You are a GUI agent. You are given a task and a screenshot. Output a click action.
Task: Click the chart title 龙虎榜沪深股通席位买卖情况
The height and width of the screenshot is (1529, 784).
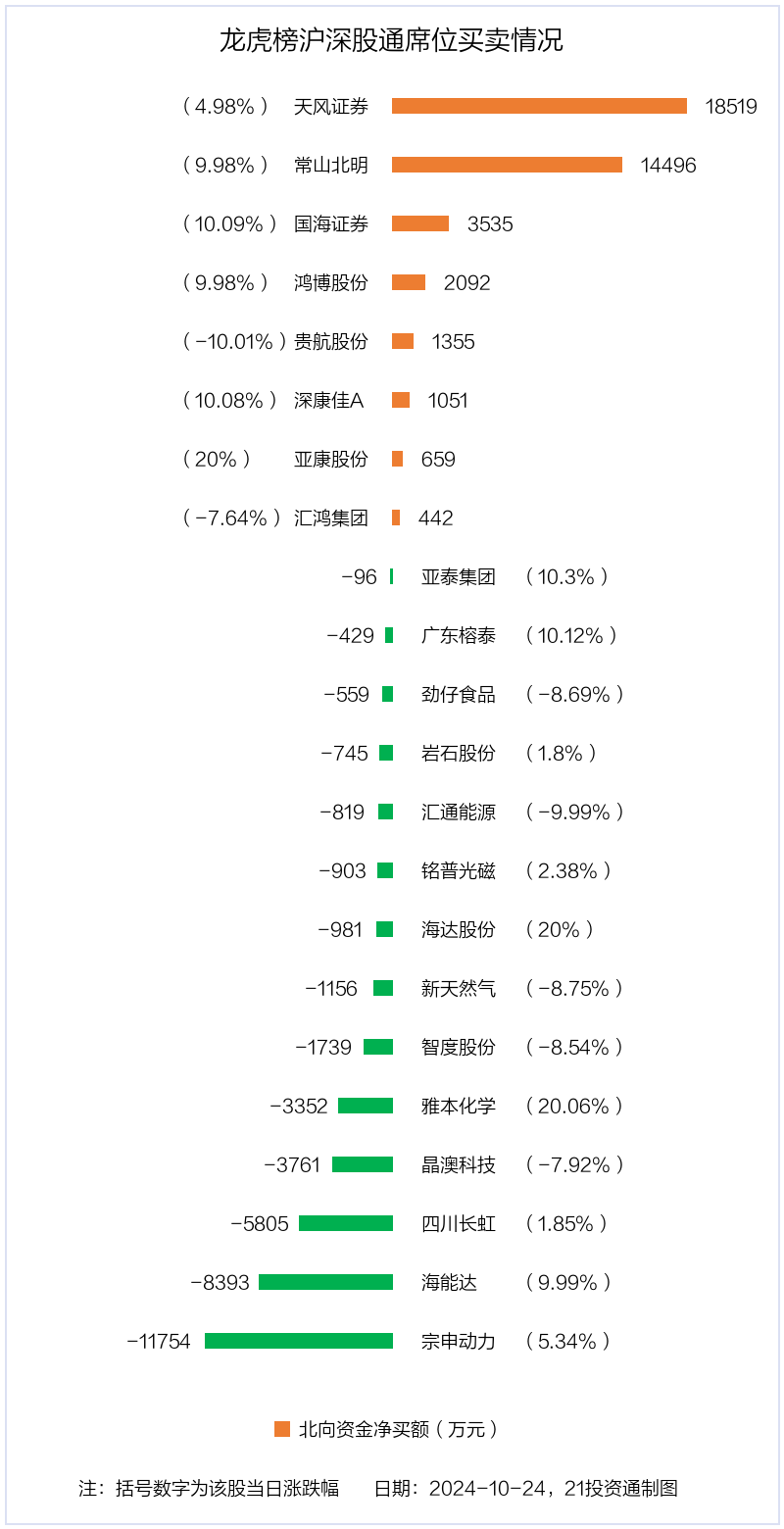pos(392,41)
